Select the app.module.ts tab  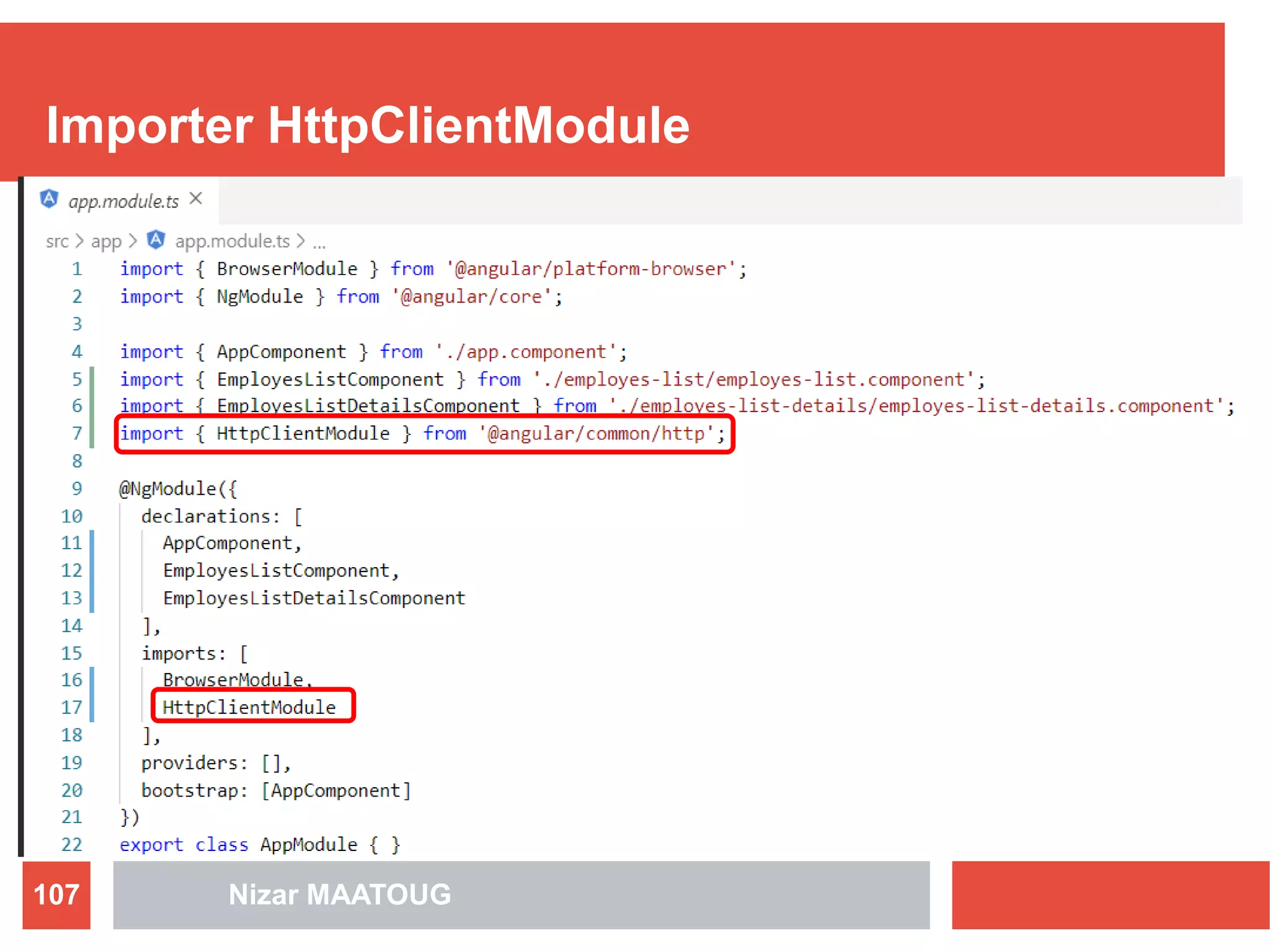(x=122, y=200)
